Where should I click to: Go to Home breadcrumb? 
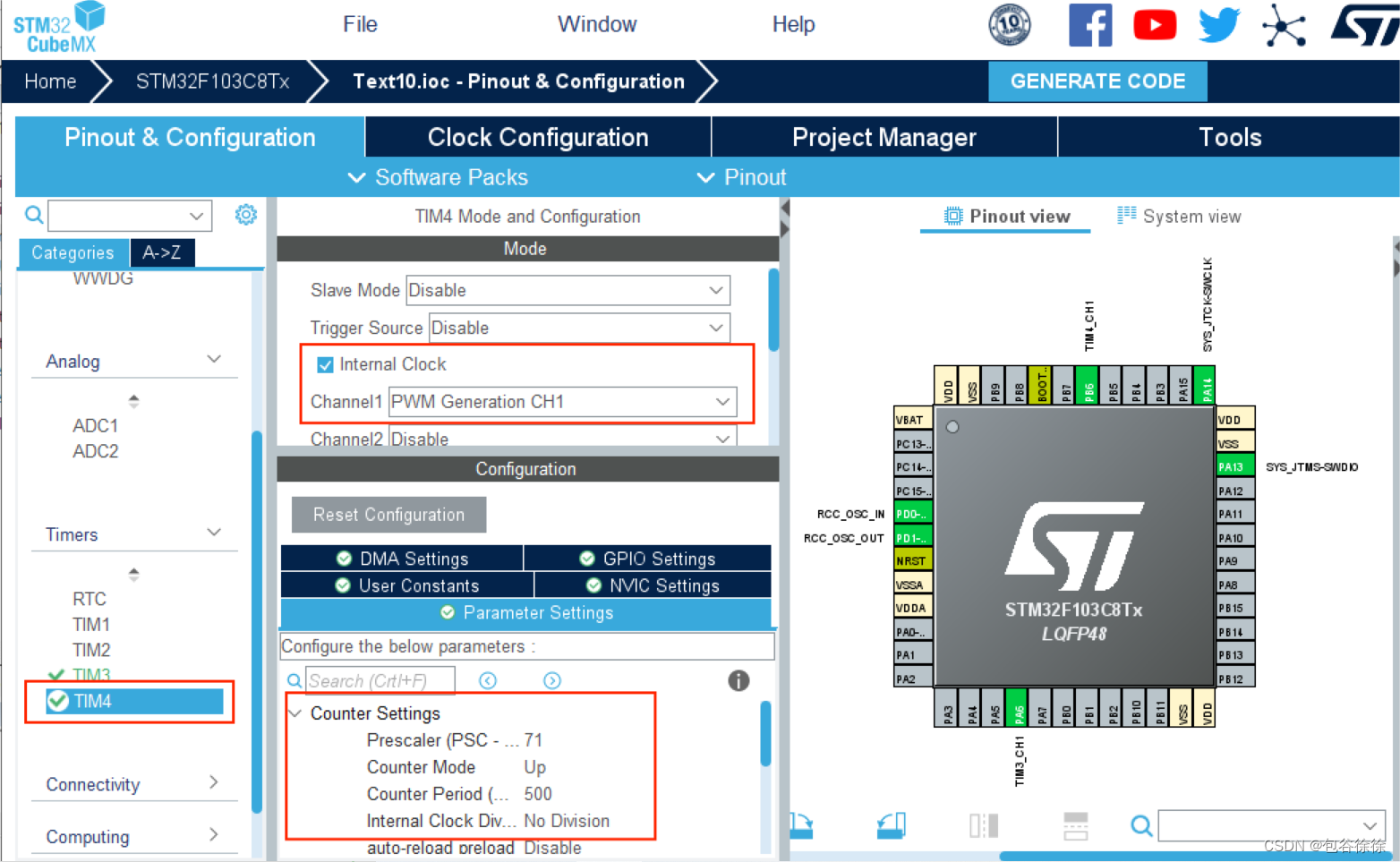[50, 81]
